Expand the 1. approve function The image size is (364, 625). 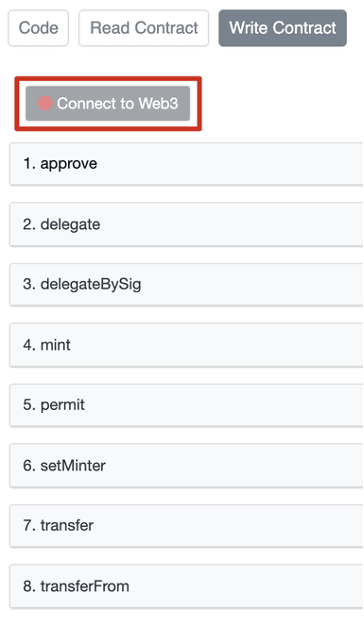(187, 164)
